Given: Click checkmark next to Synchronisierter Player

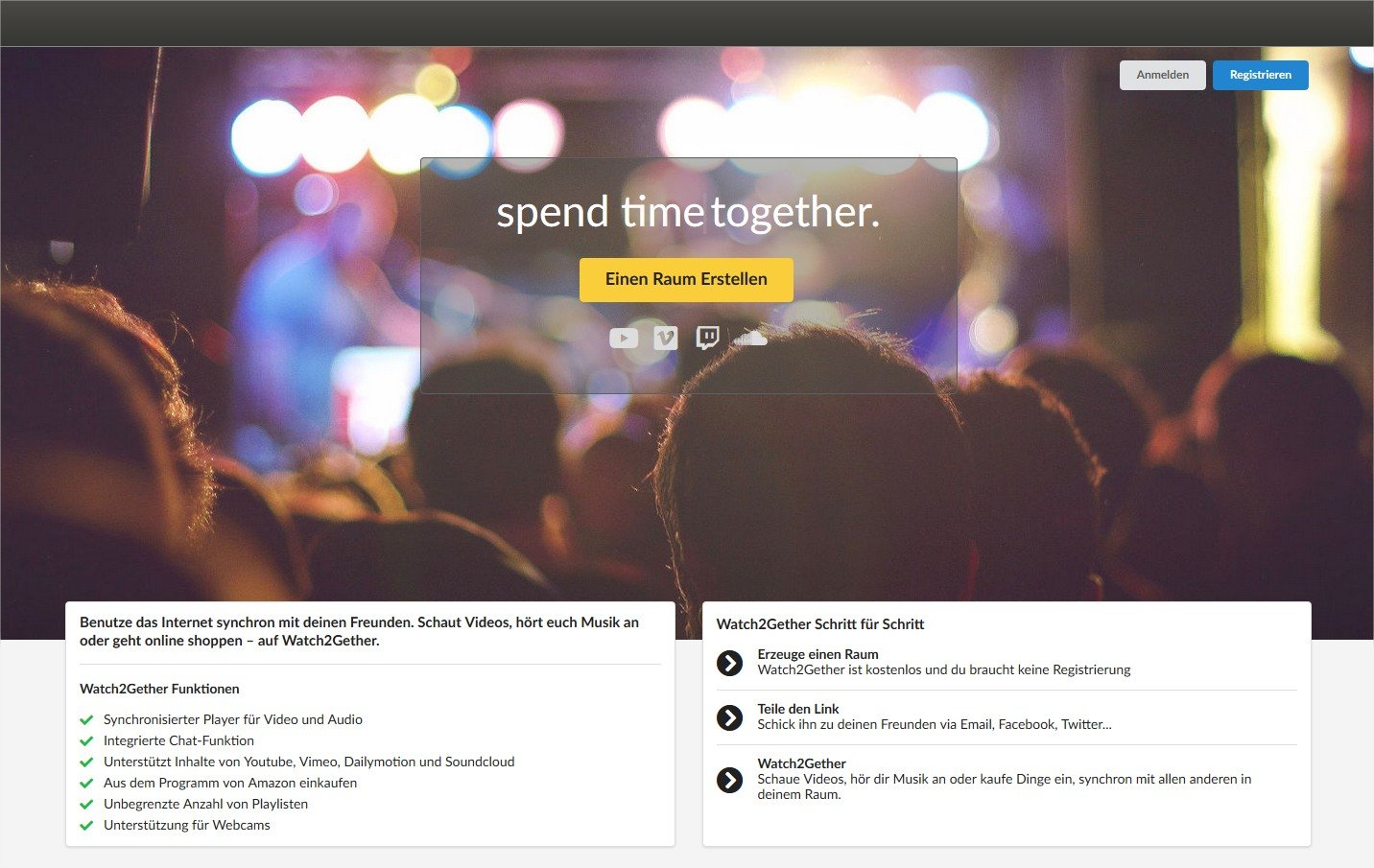Looking at the screenshot, I should click(x=86, y=720).
